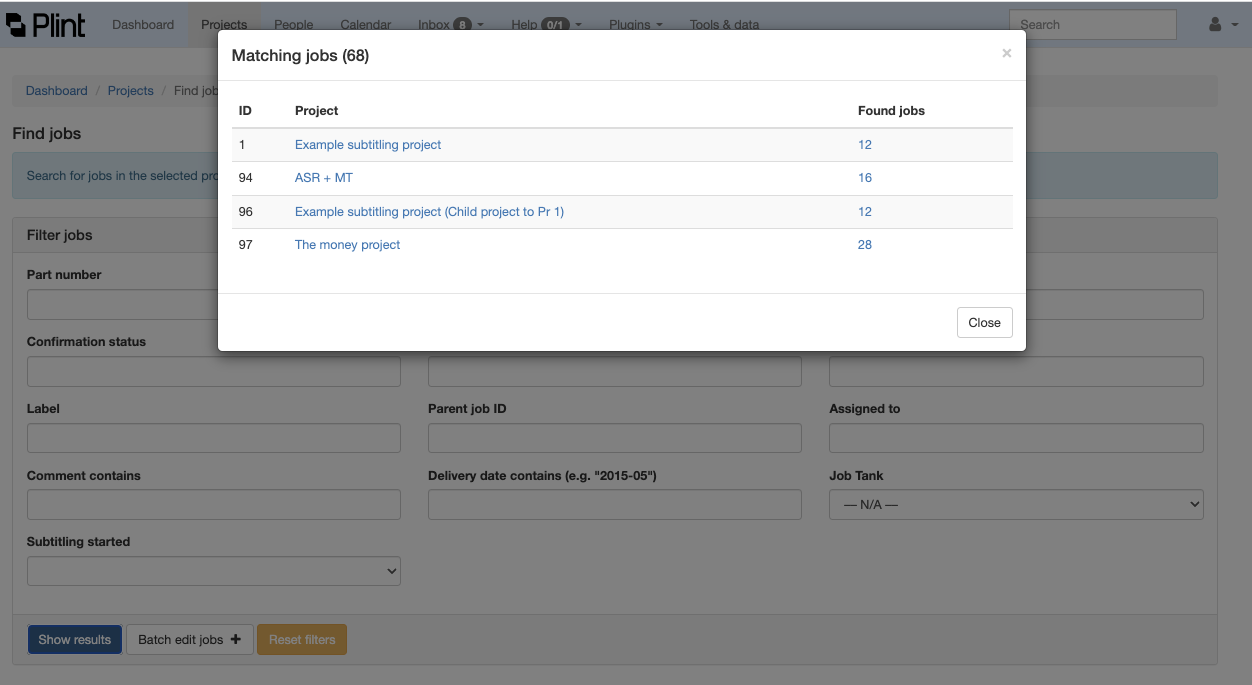View the 12 found jobs for project ID 1
The height and width of the screenshot is (685, 1252).
pos(865,145)
